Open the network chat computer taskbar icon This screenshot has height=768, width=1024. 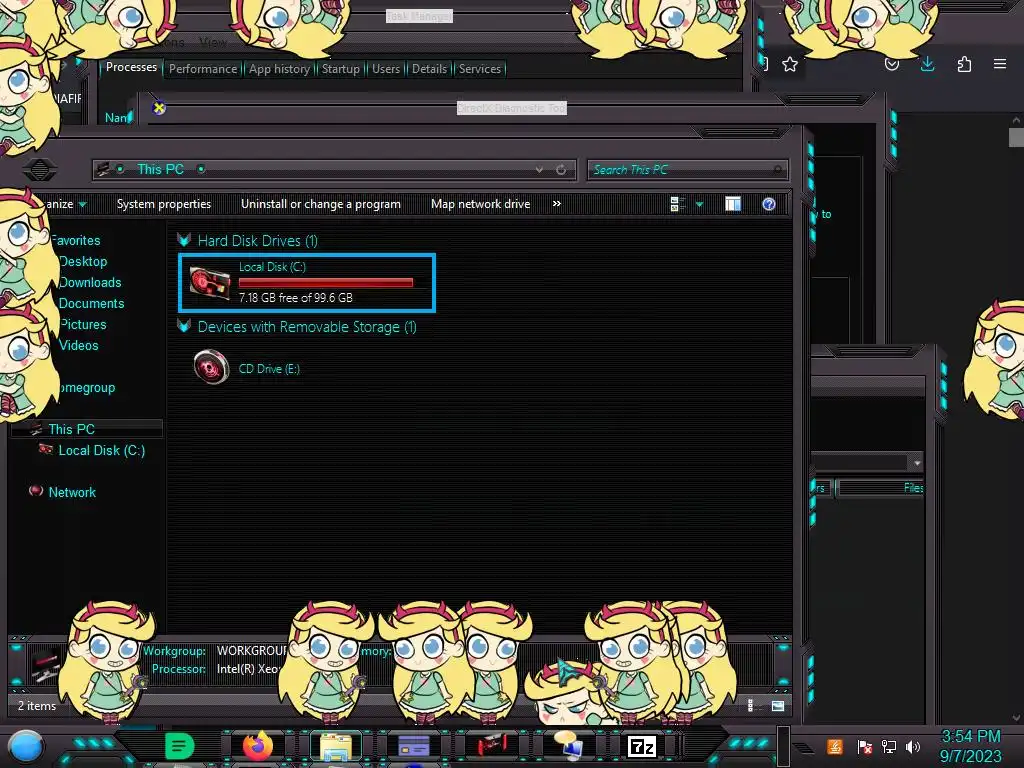click(x=568, y=746)
